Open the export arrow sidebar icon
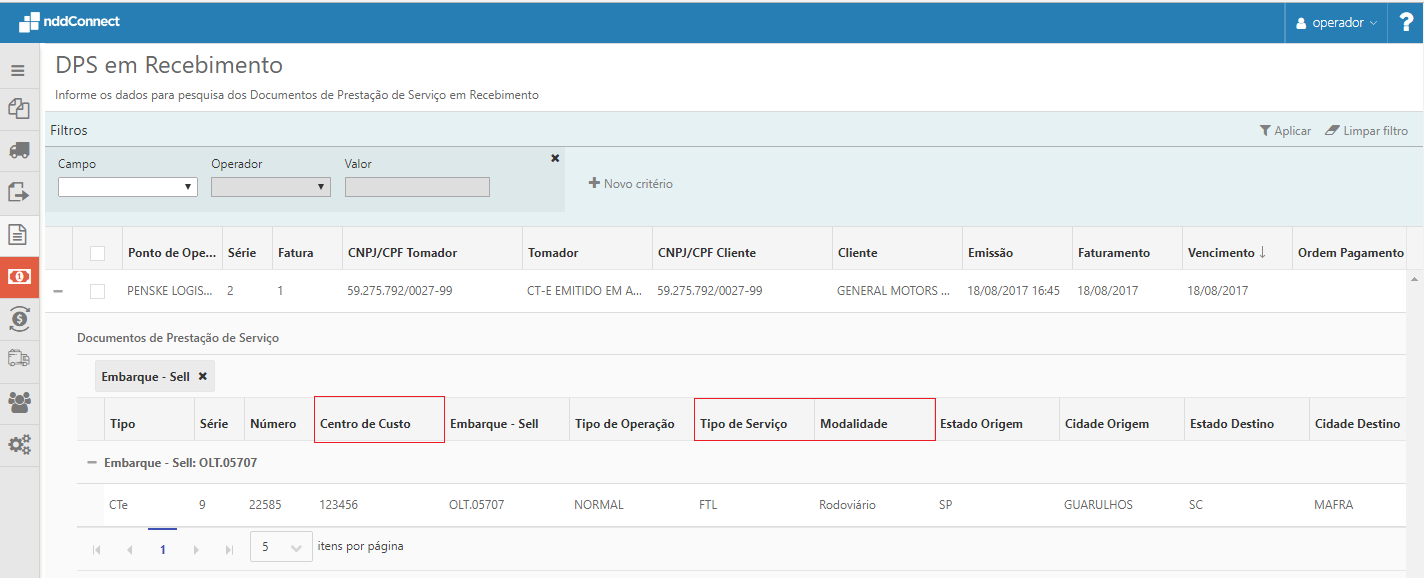The image size is (1424, 578). (x=18, y=192)
